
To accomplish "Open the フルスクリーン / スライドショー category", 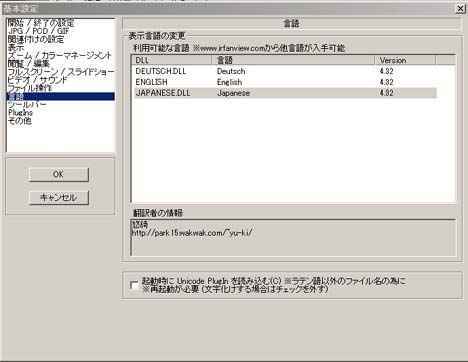I will click(x=61, y=72).
